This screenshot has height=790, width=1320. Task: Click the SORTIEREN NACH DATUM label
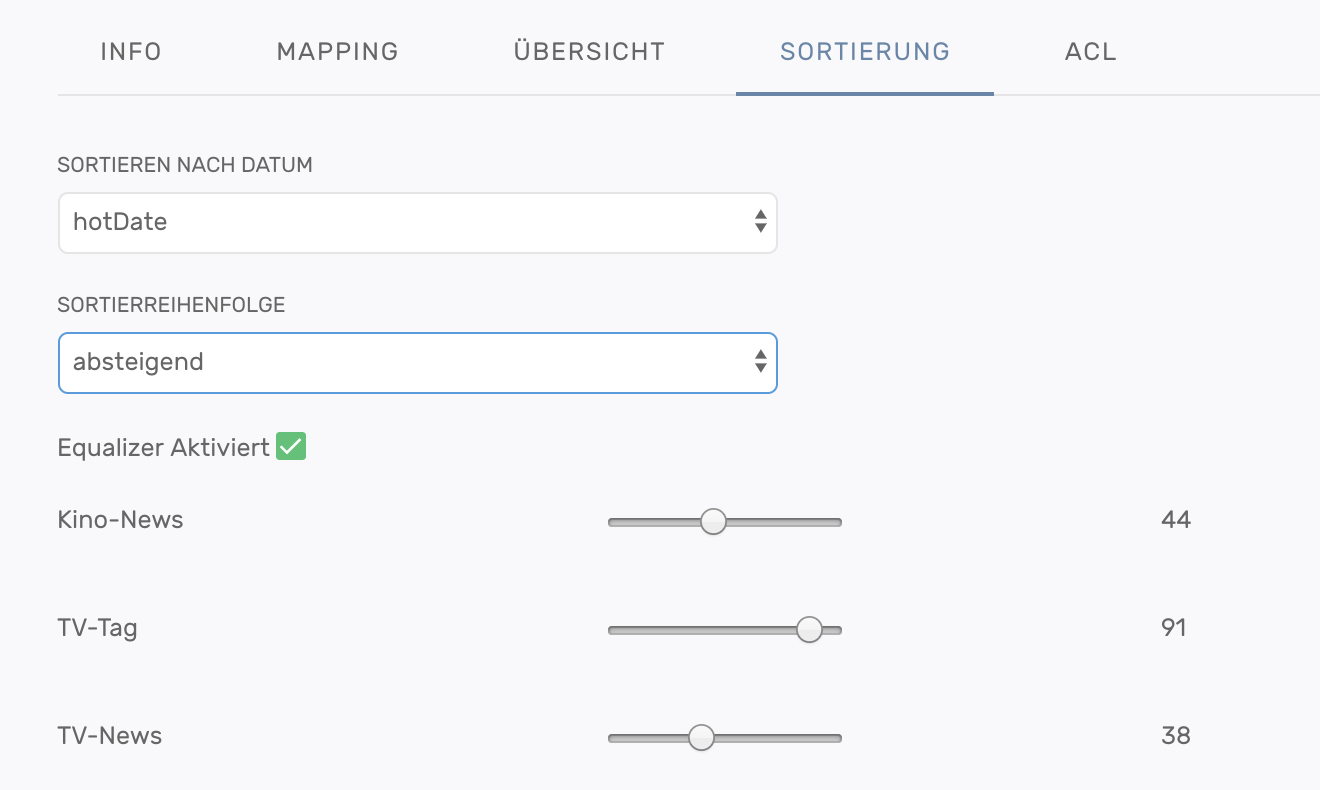[185, 166]
